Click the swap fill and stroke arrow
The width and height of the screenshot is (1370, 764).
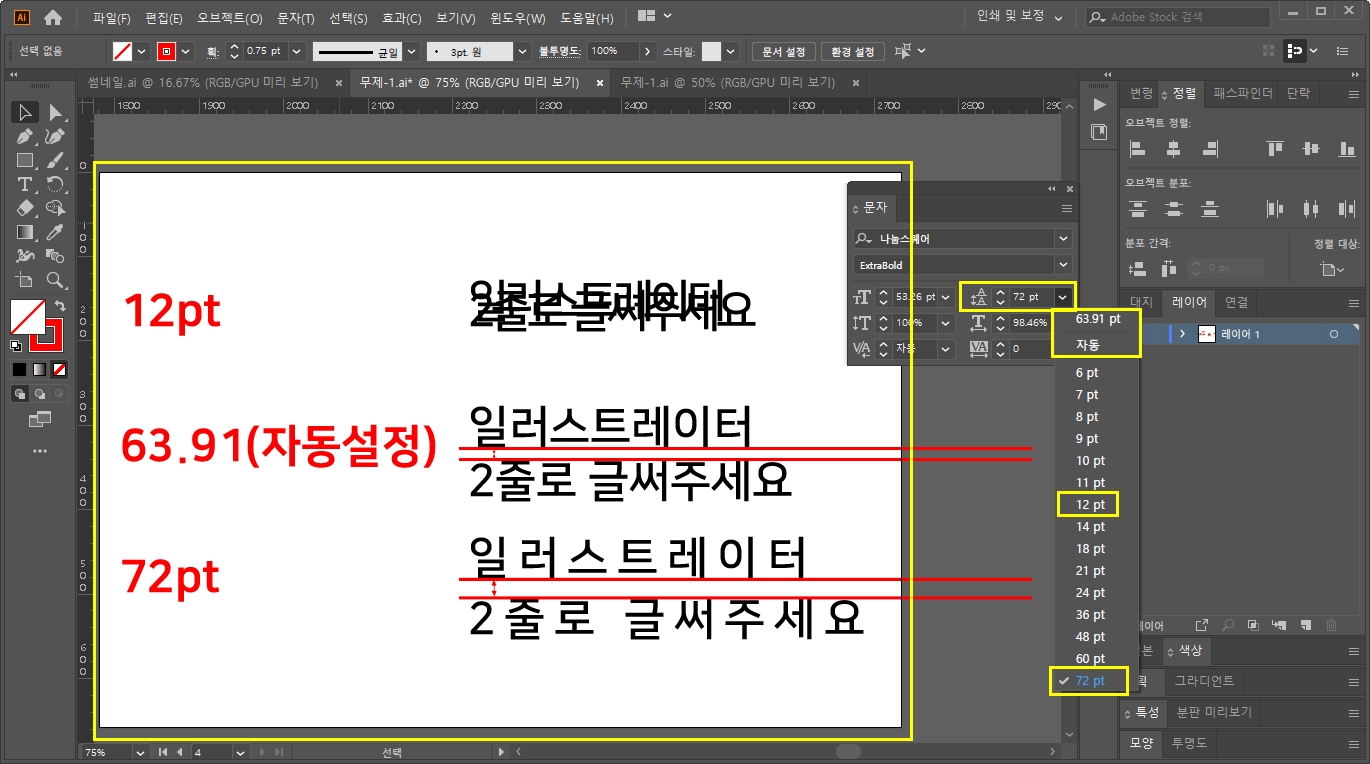click(60, 306)
